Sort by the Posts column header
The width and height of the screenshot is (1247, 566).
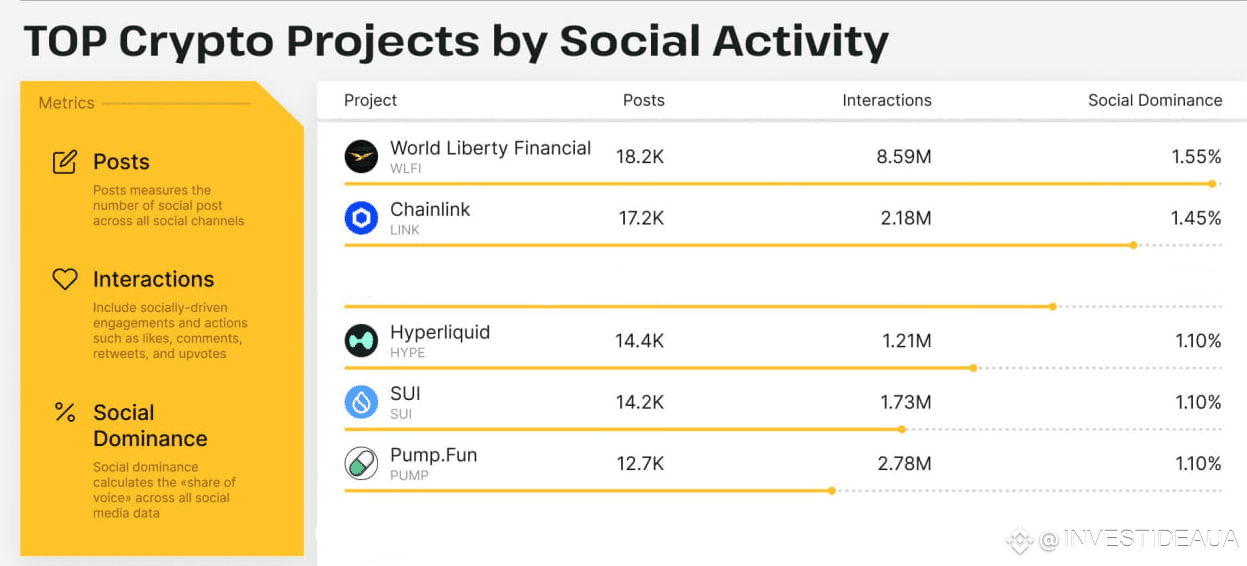tap(643, 100)
